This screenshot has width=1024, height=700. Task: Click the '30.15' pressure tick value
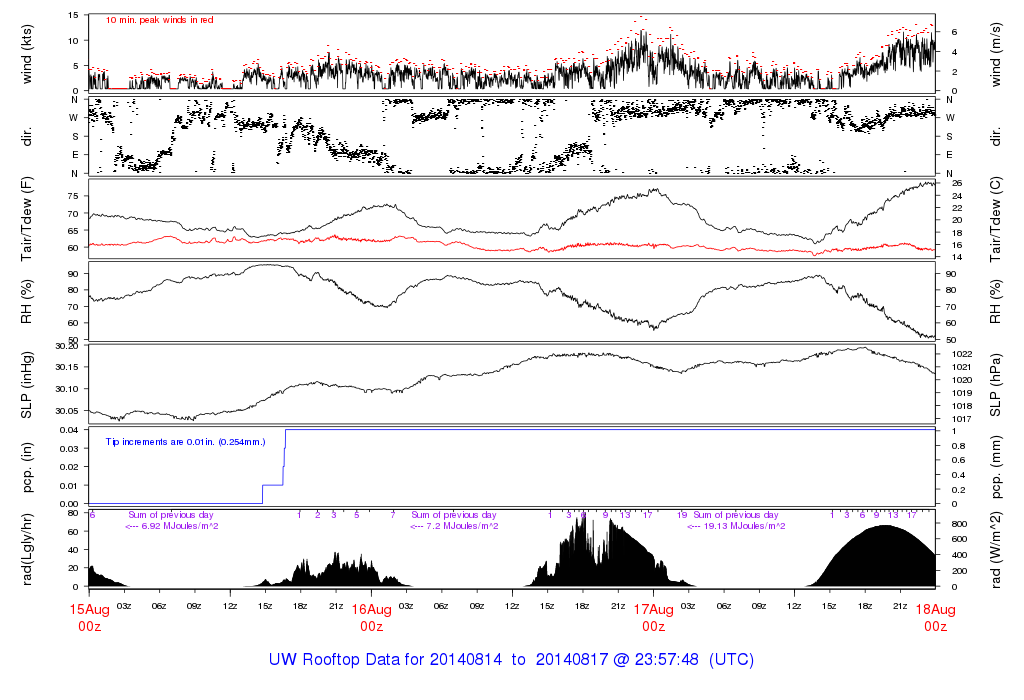coord(66,367)
